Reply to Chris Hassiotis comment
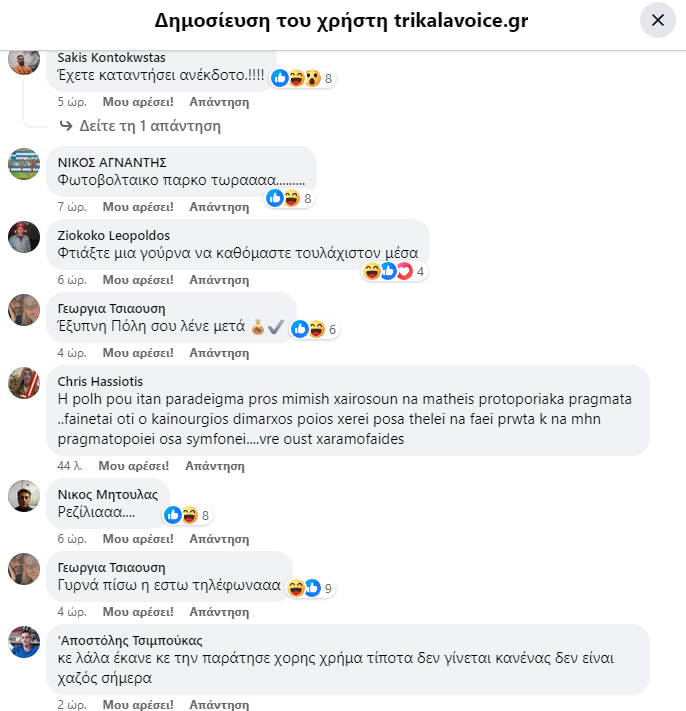This screenshot has height=711, width=686. pyautogui.click(x=215, y=466)
